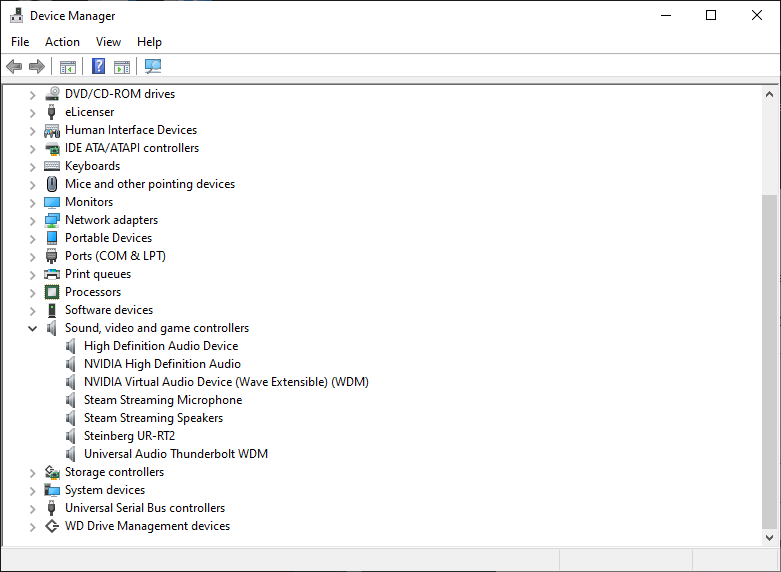Click the Keyboards category icon
Viewport: 781px width, 572px height.
pos(52,166)
